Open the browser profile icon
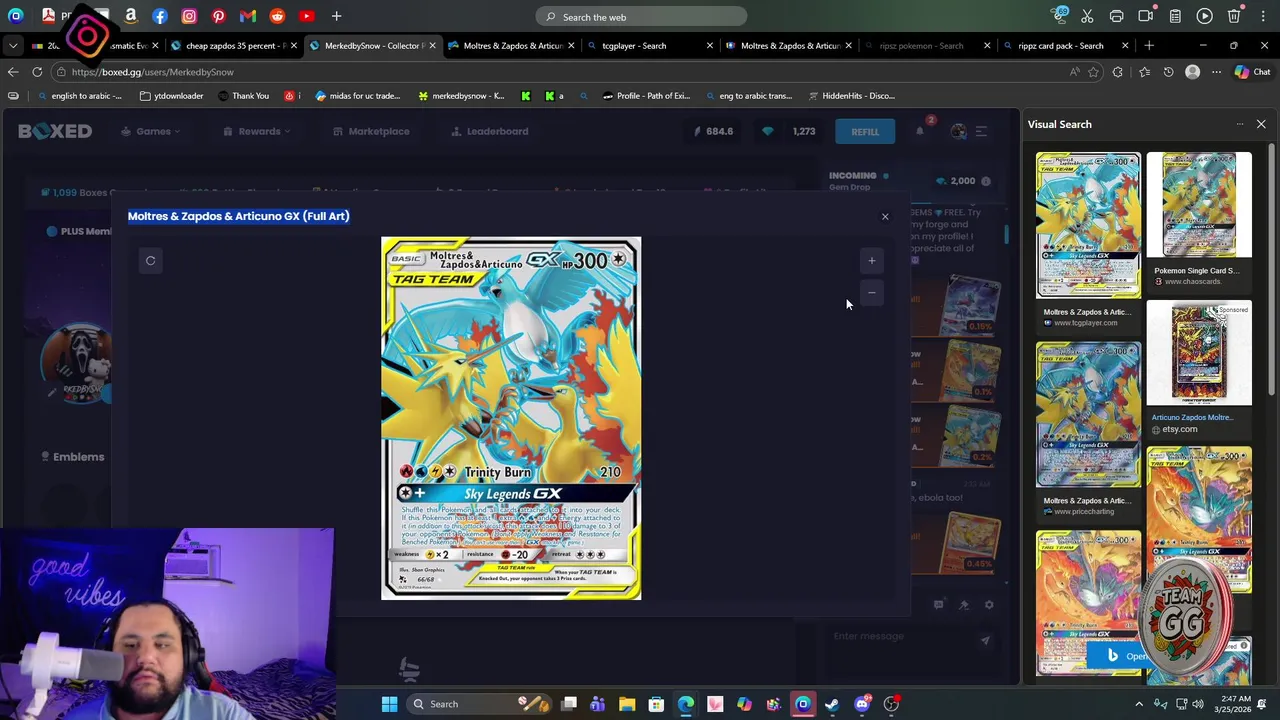 1192,72
